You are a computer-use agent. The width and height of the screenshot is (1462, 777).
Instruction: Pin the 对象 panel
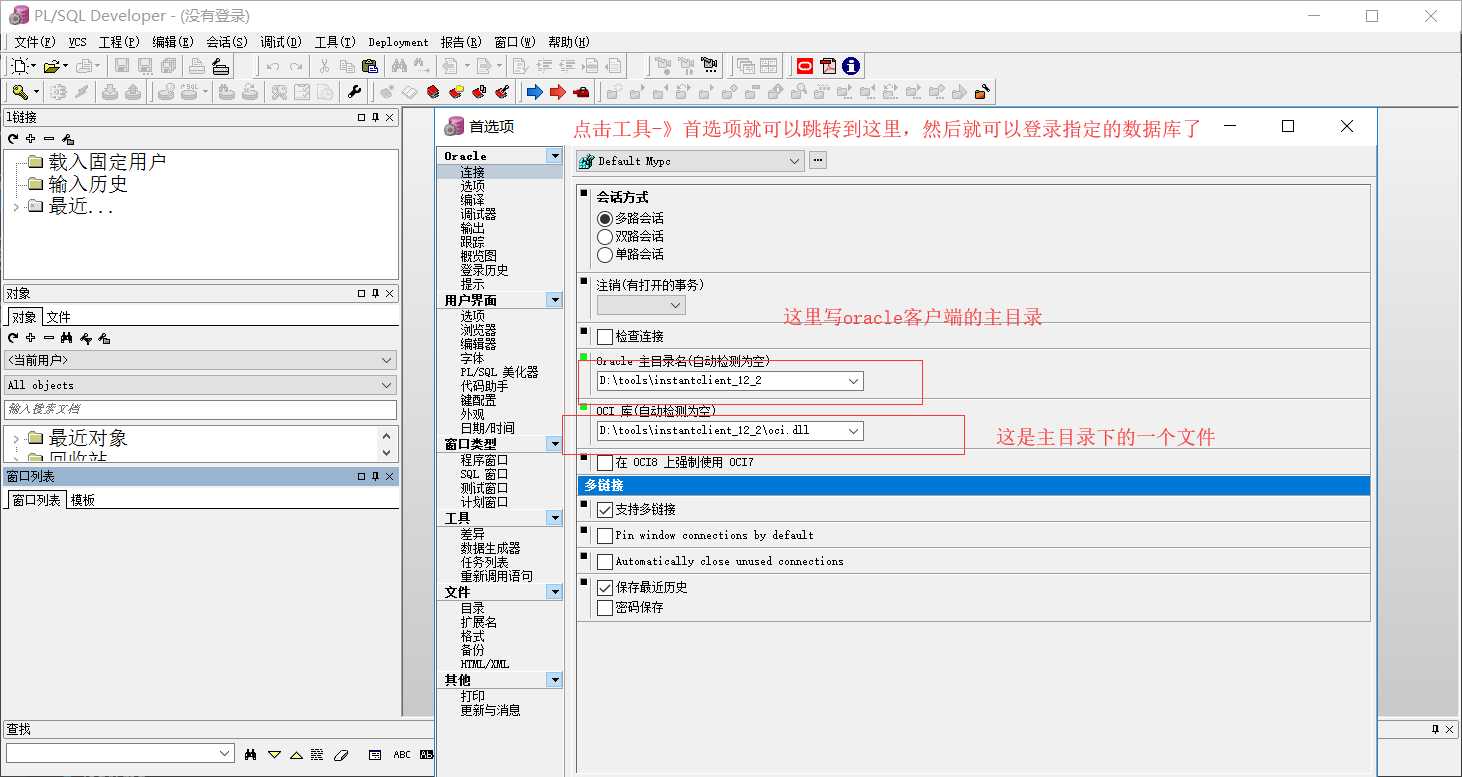375,293
